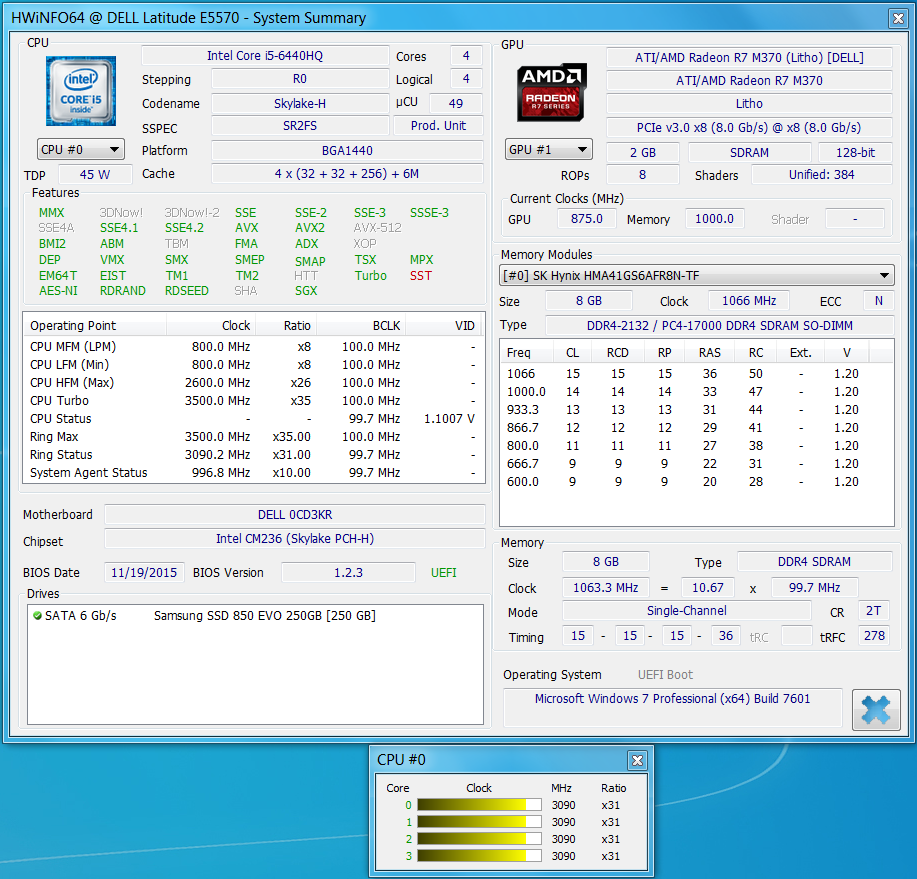Open the CPU #0 selector dropdown
Screen dimensions: 917x879
point(81,150)
